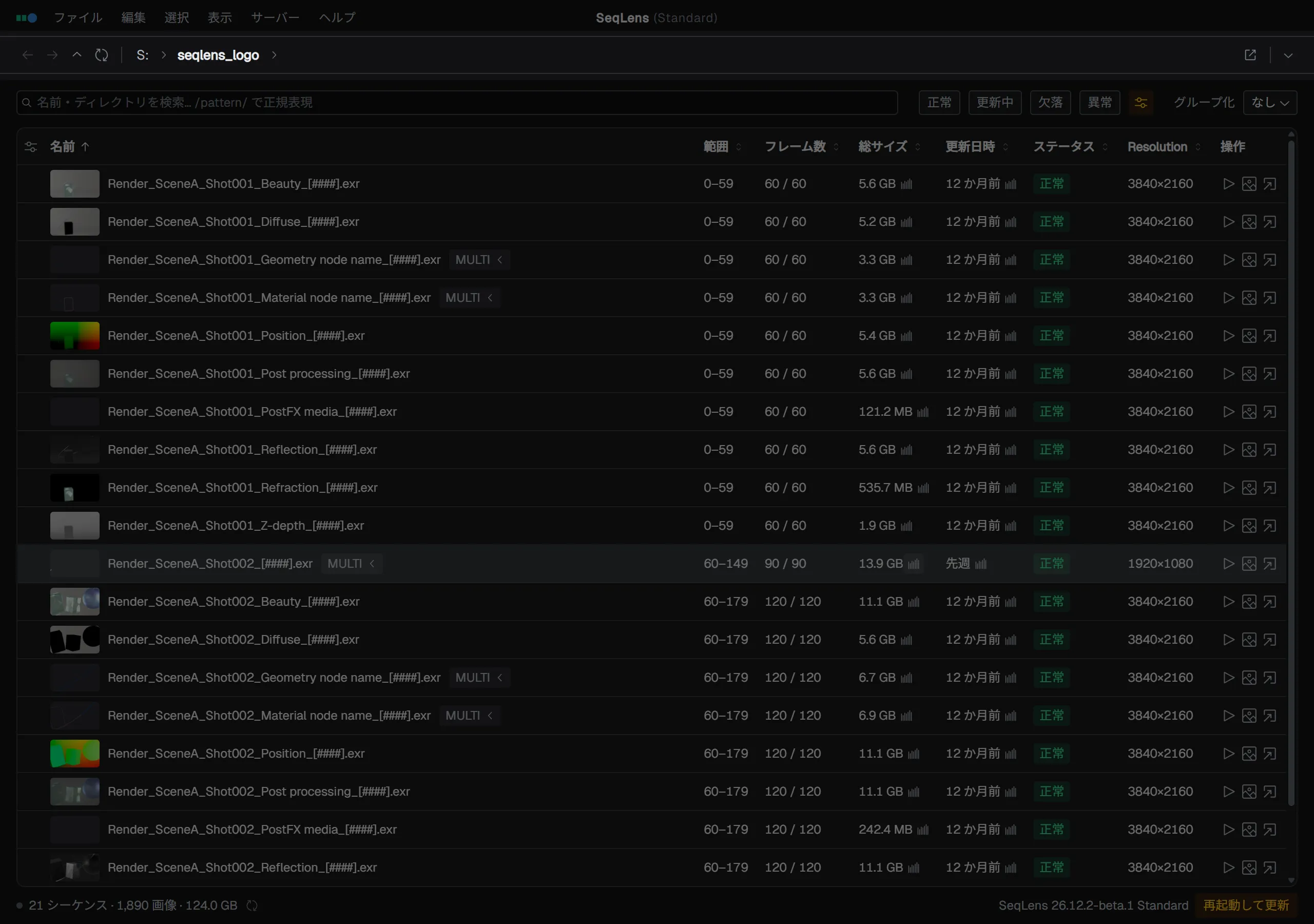Play the Shot001_Beauty sequence
Image resolution: width=1314 pixels, height=924 pixels.
click(1228, 184)
